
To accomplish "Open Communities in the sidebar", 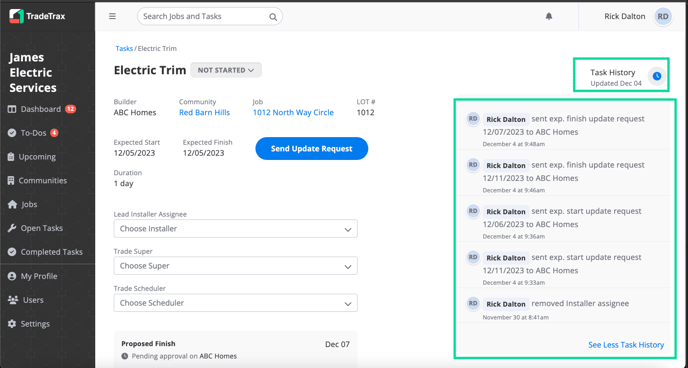I will [x=43, y=180].
